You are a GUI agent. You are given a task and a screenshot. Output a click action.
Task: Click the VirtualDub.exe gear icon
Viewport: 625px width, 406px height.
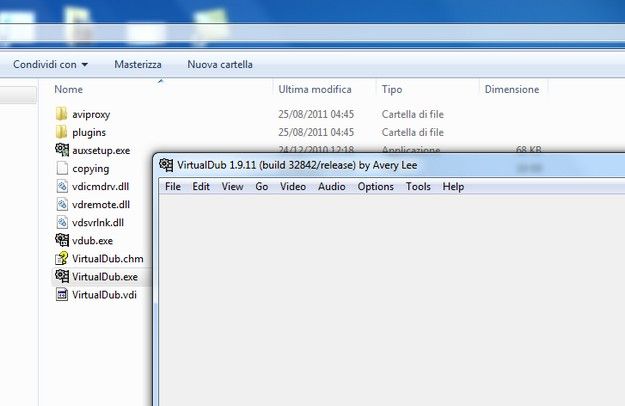point(62,276)
